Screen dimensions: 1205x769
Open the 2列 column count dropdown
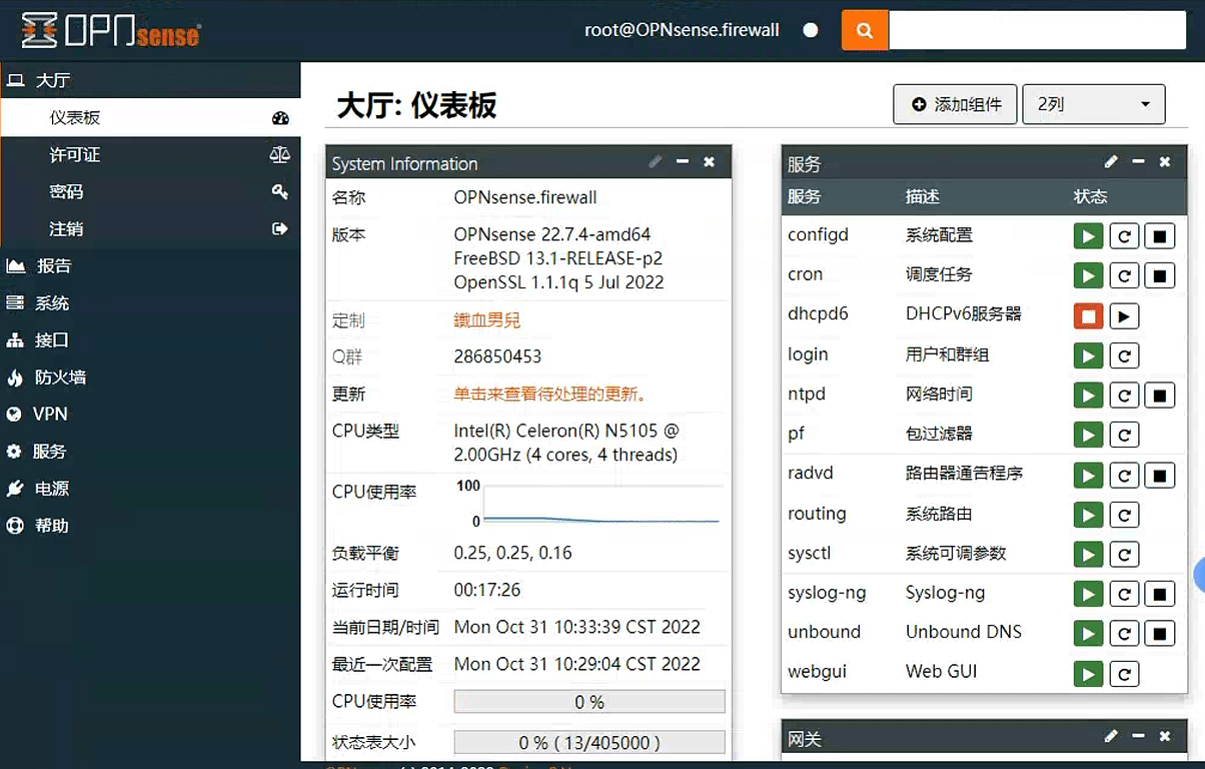(1093, 104)
